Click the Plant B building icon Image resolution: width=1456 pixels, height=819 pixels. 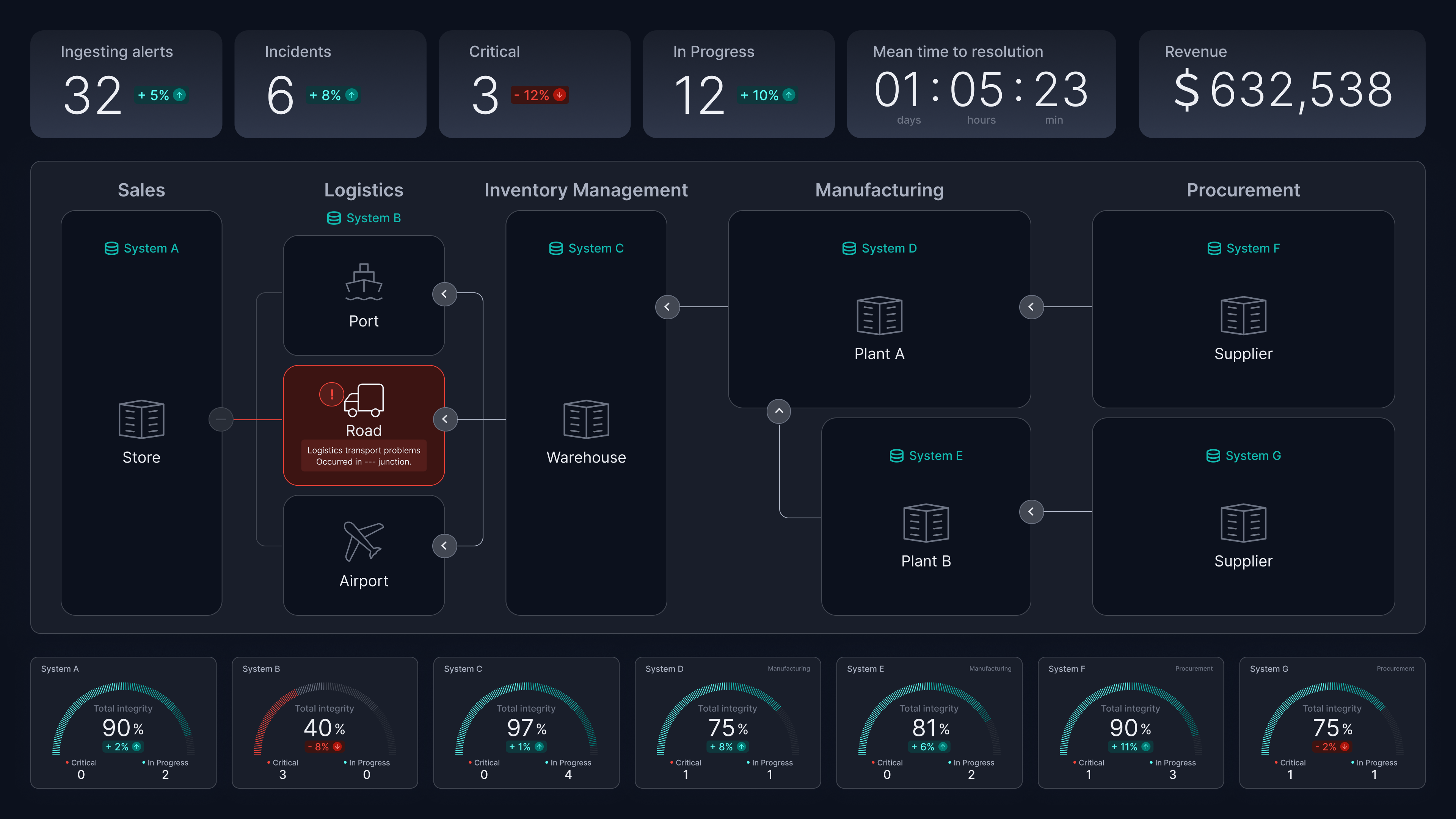926,523
